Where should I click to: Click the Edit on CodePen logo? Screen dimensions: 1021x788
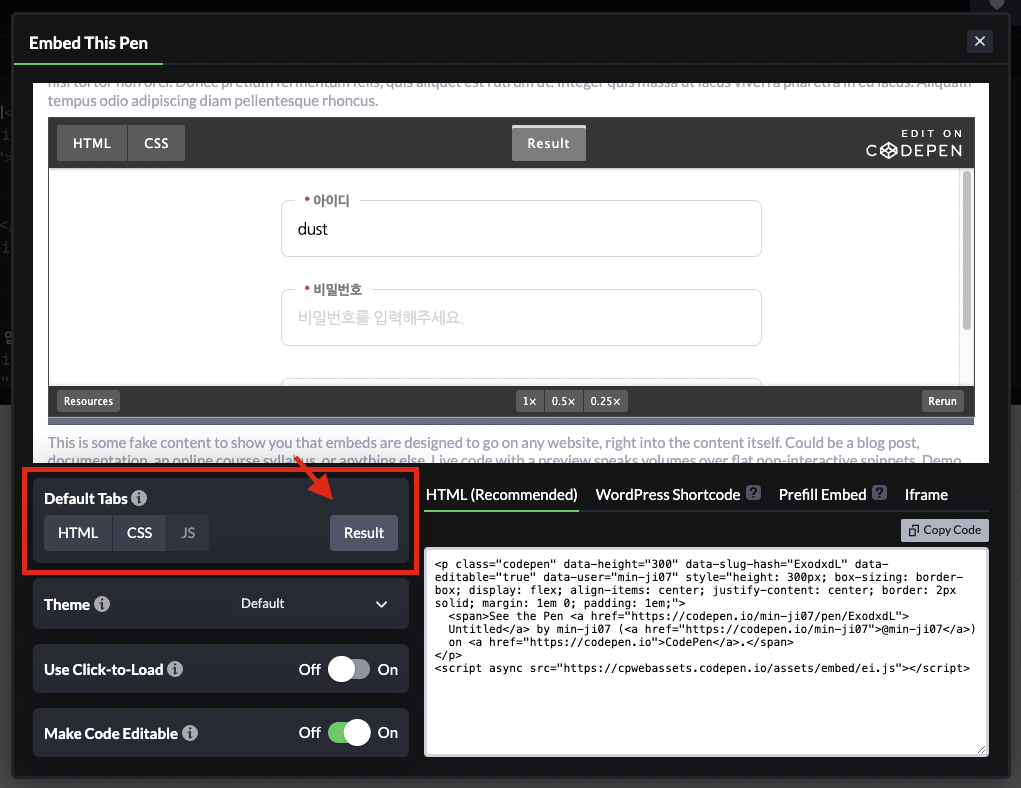pyautogui.click(x=914, y=143)
